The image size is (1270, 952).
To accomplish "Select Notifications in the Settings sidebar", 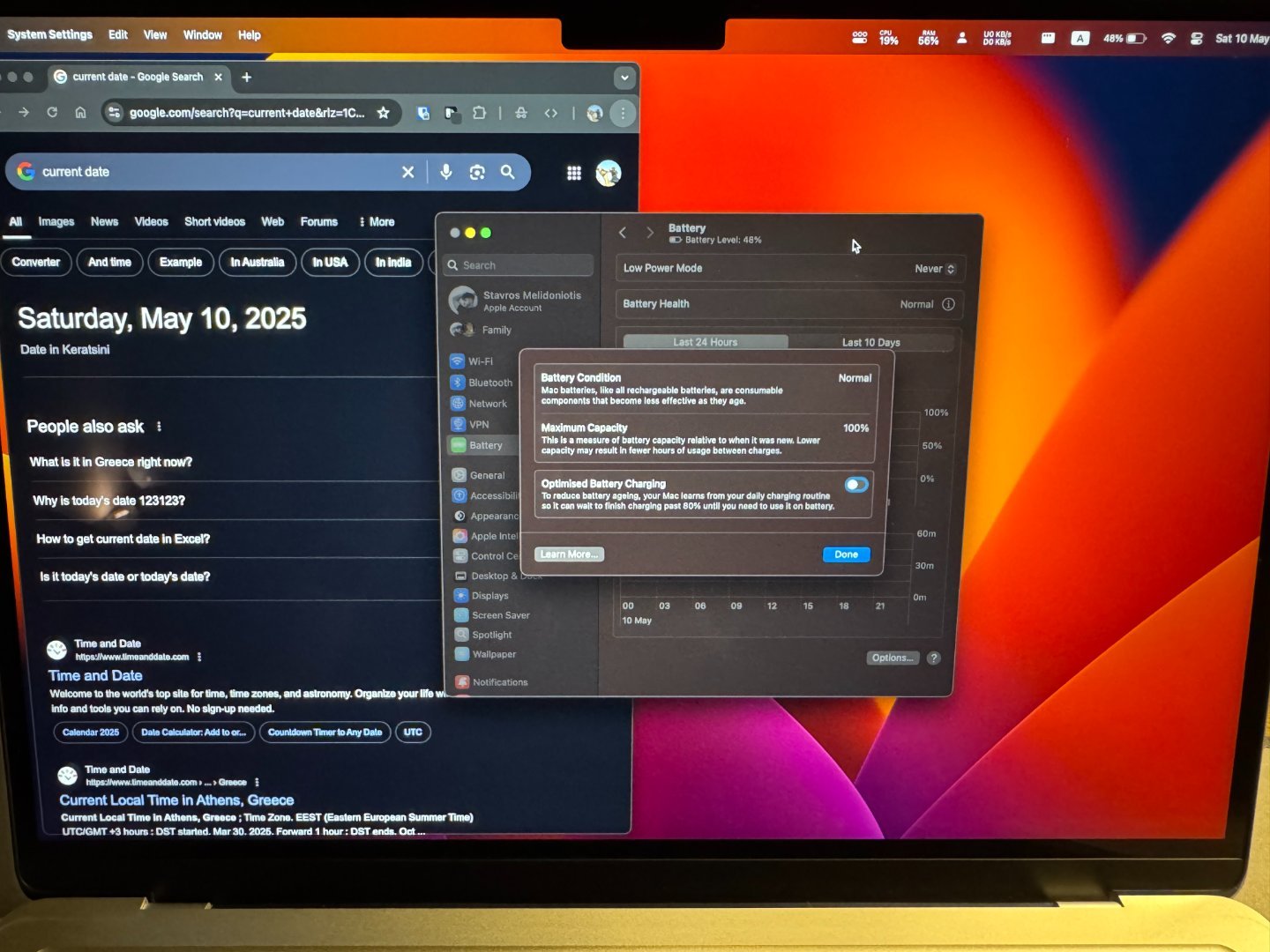I will coord(491,682).
